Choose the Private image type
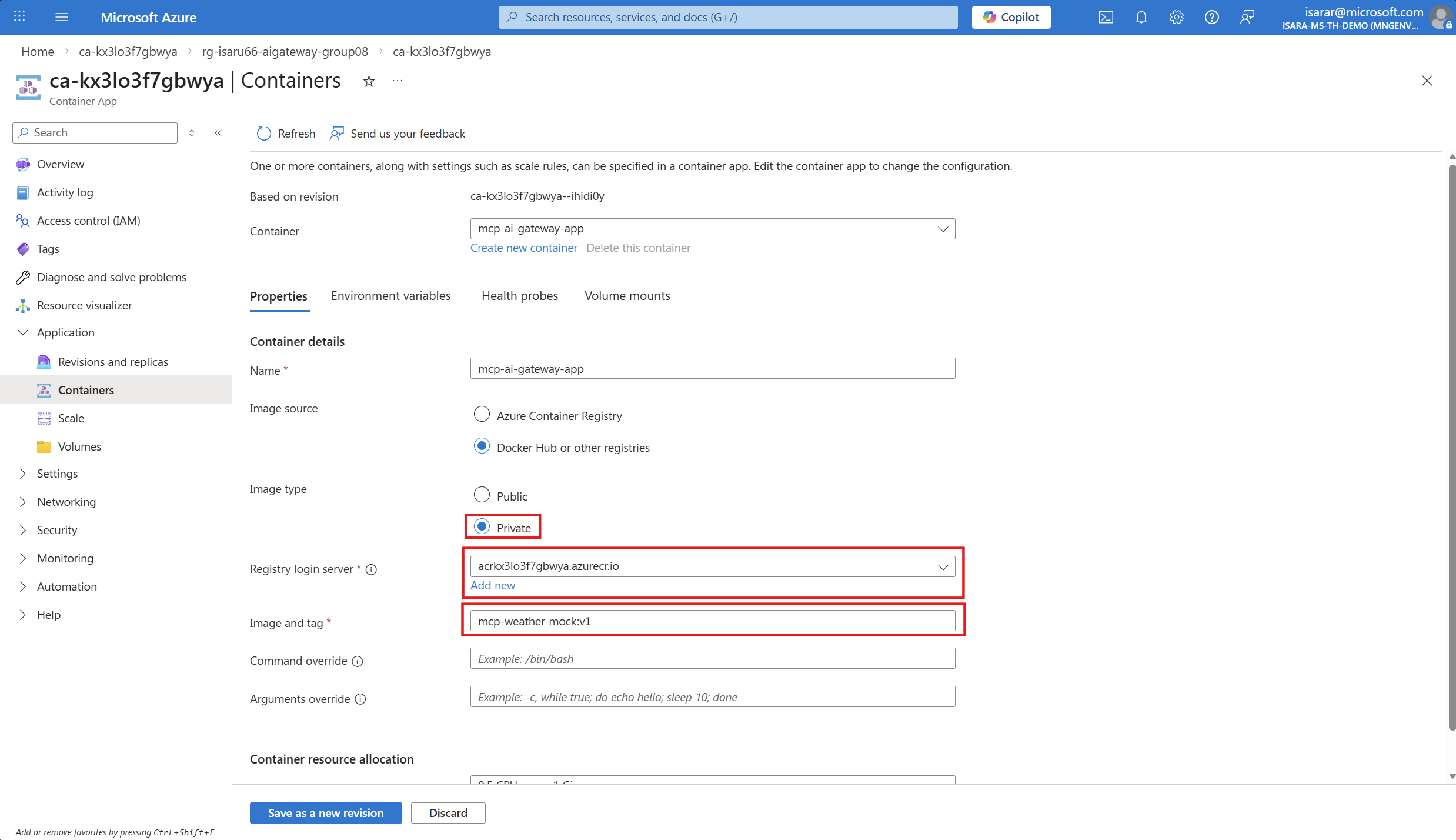The height and width of the screenshot is (840, 1456). click(482, 527)
